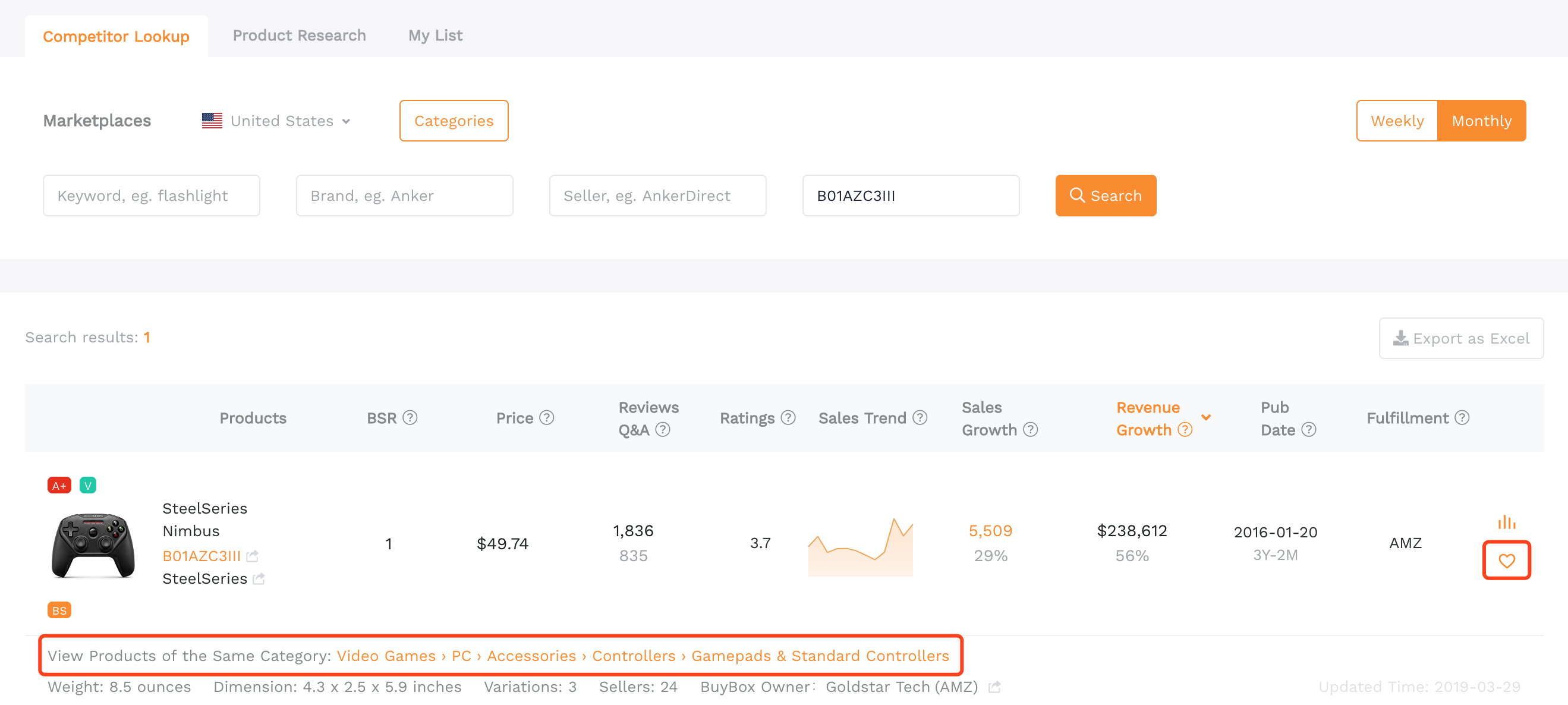
Task: Focus the Keyword input field
Action: click(152, 196)
